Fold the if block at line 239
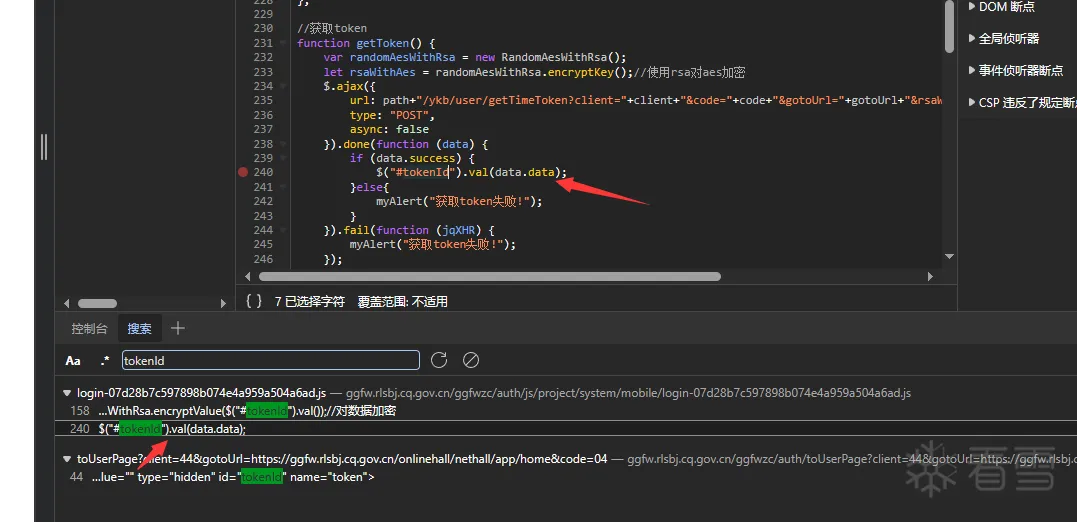 [x=283, y=159]
